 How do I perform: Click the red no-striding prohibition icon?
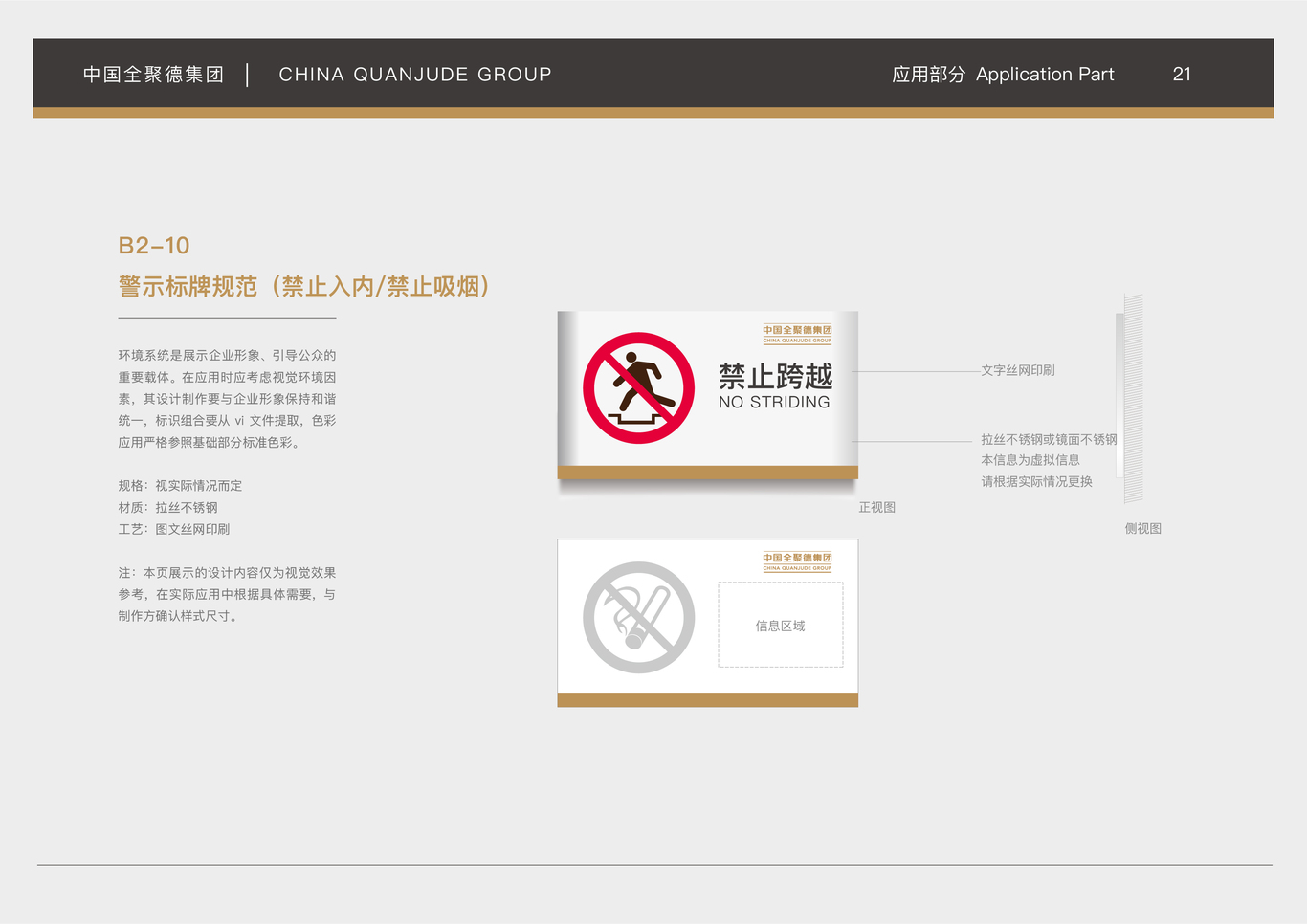[x=639, y=388]
